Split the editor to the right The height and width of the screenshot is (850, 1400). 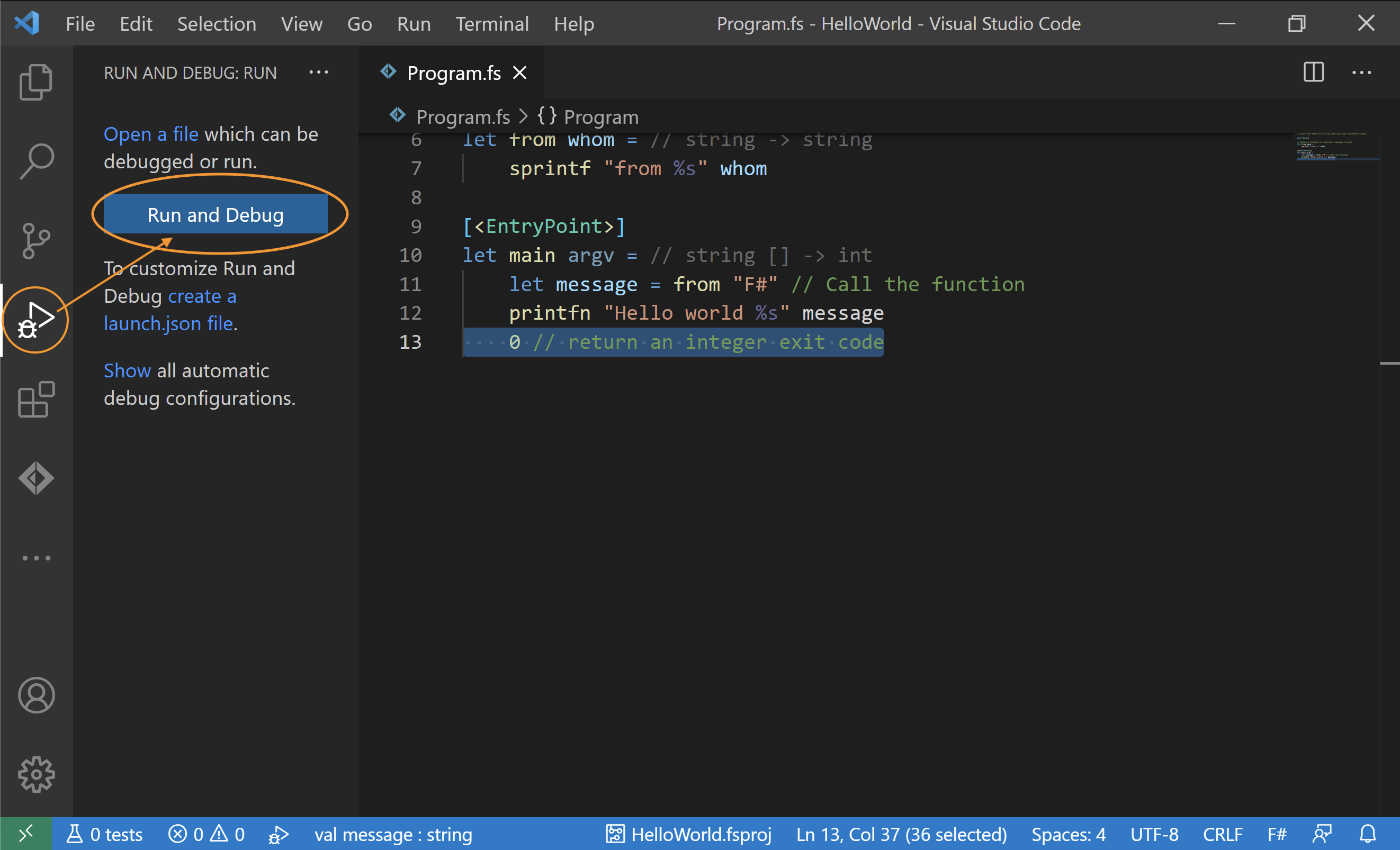[x=1314, y=73]
